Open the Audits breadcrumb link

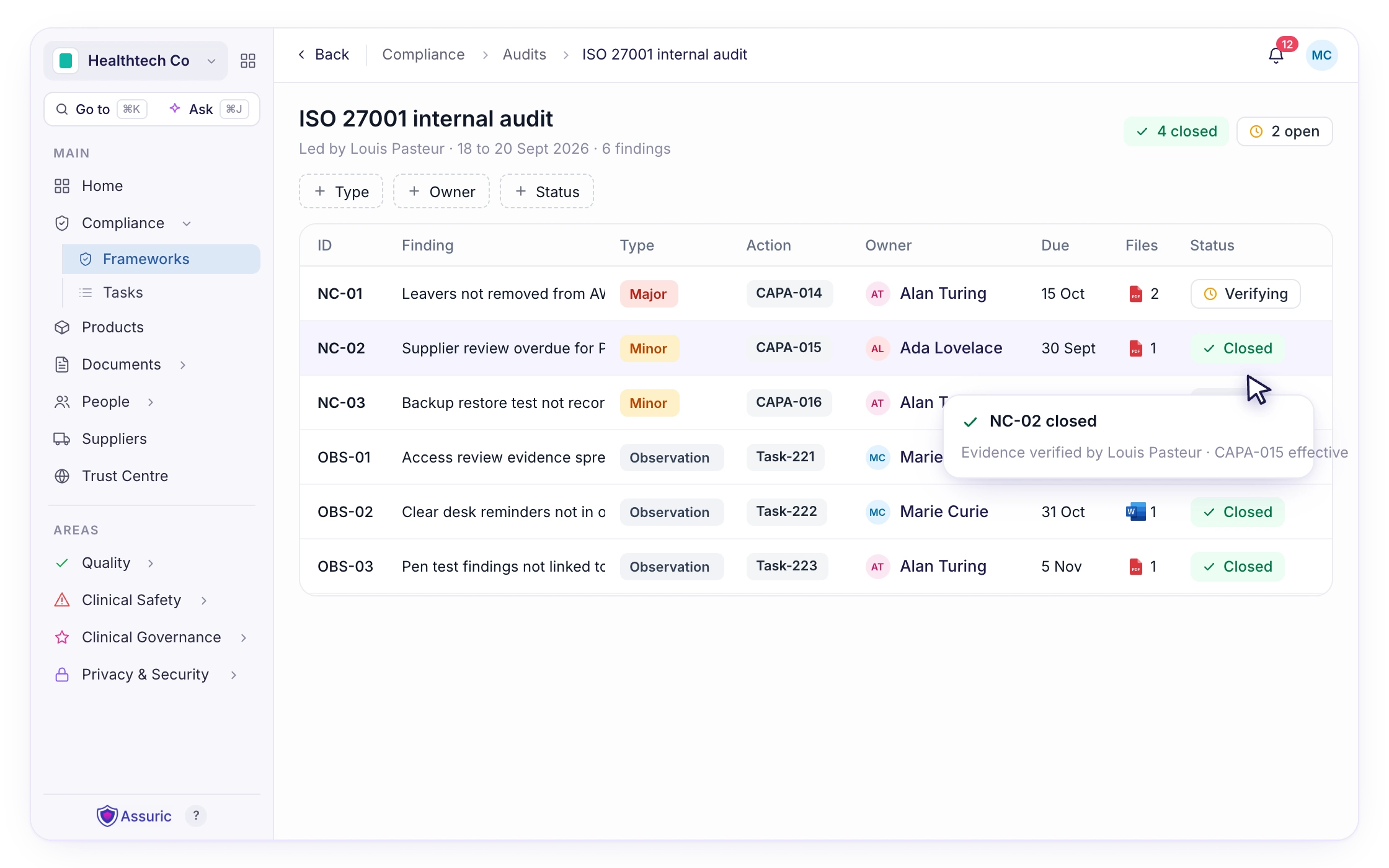pyautogui.click(x=525, y=55)
